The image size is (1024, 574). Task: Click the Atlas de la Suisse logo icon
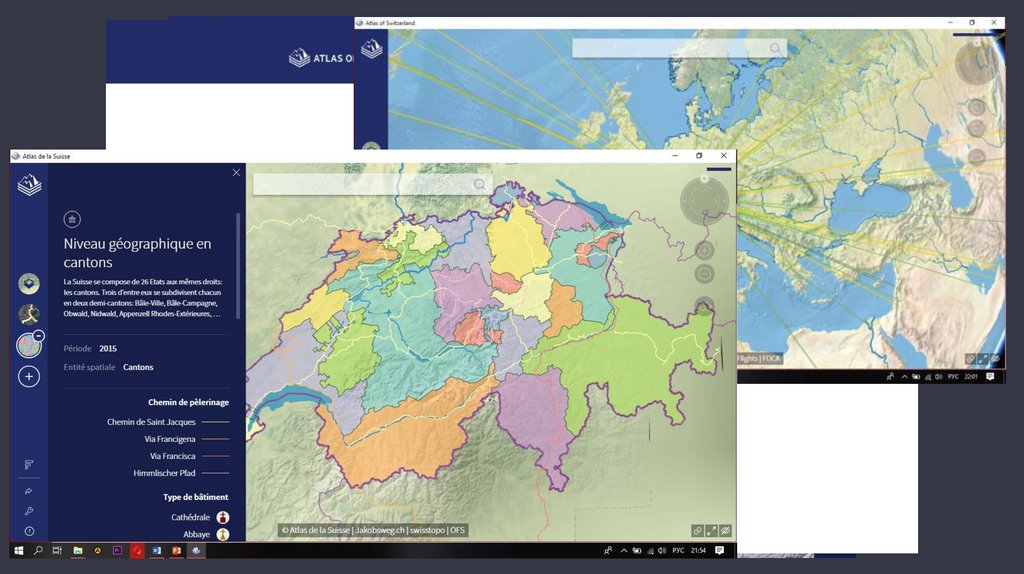(x=30, y=185)
